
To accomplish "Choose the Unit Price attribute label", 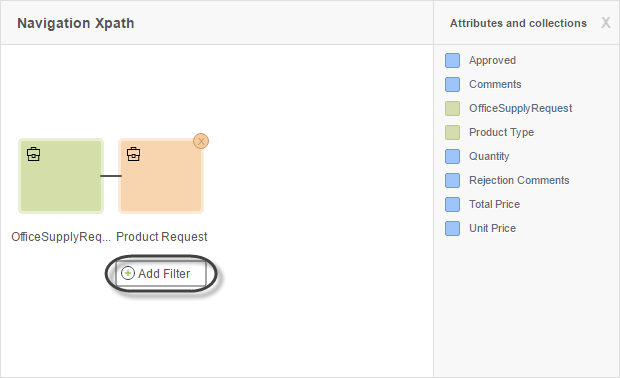I will click(492, 228).
